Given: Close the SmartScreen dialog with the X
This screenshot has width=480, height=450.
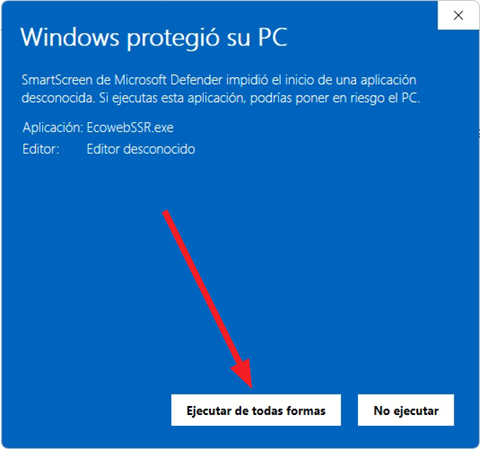Looking at the screenshot, I should (x=458, y=15).
